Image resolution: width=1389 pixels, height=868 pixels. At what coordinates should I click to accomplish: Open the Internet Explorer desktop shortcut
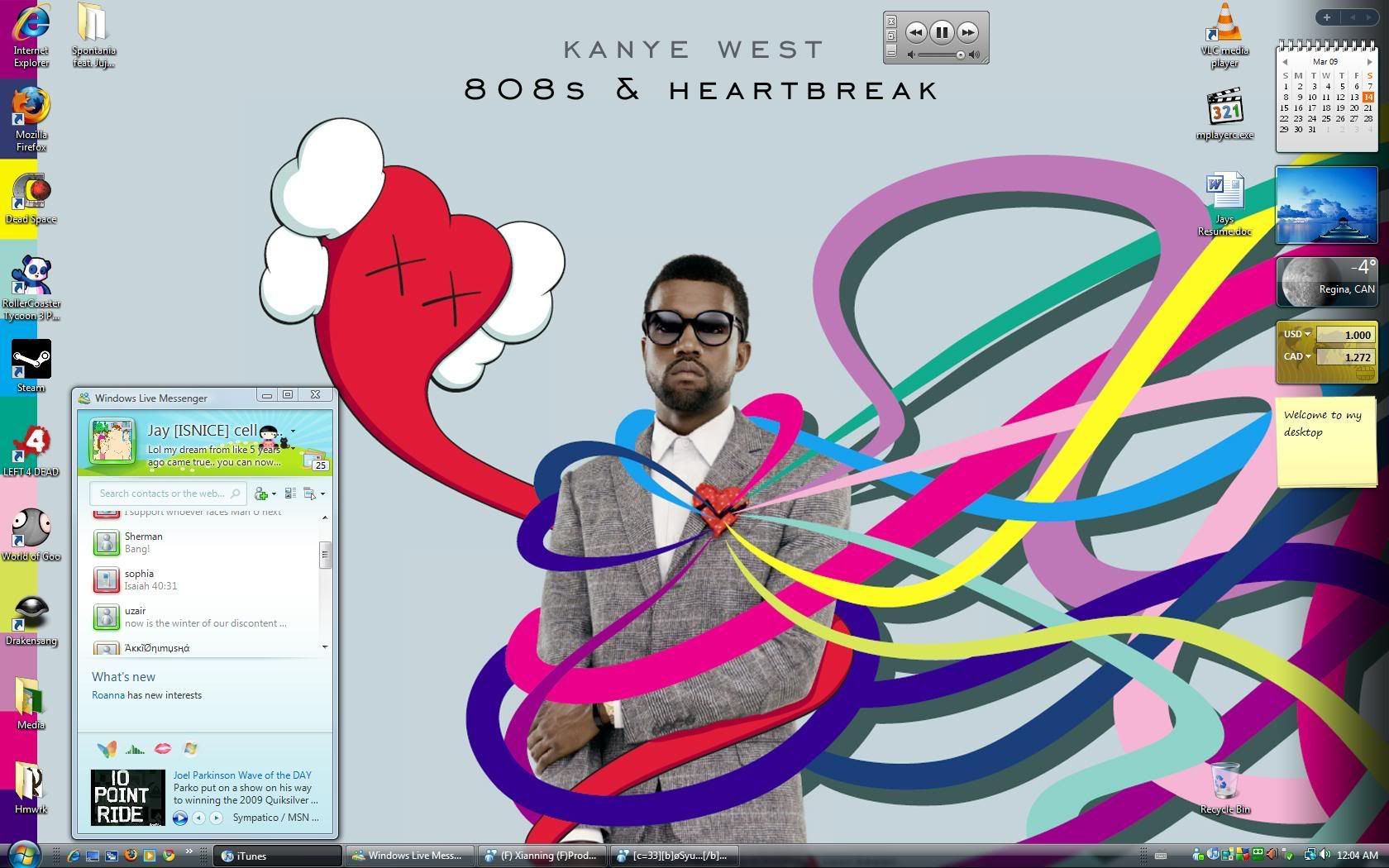click(x=31, y=35)
